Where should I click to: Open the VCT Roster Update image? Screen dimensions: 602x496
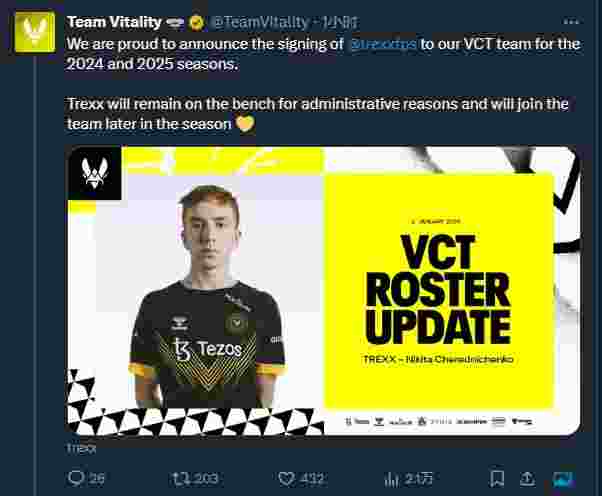point(322,290)
